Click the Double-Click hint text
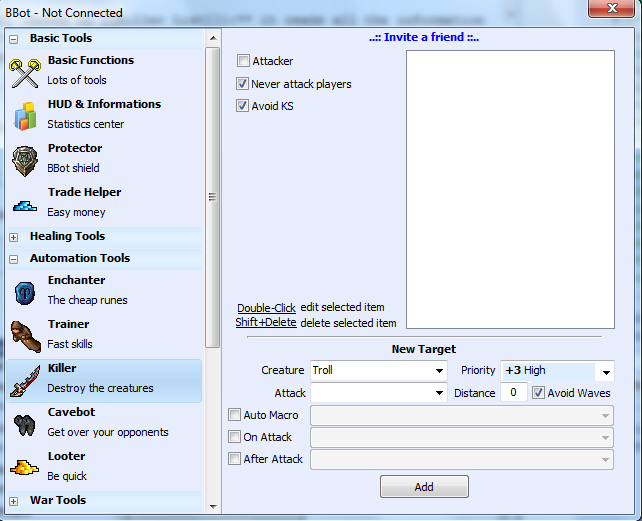 pyautogui.click(x=267, y=308)
